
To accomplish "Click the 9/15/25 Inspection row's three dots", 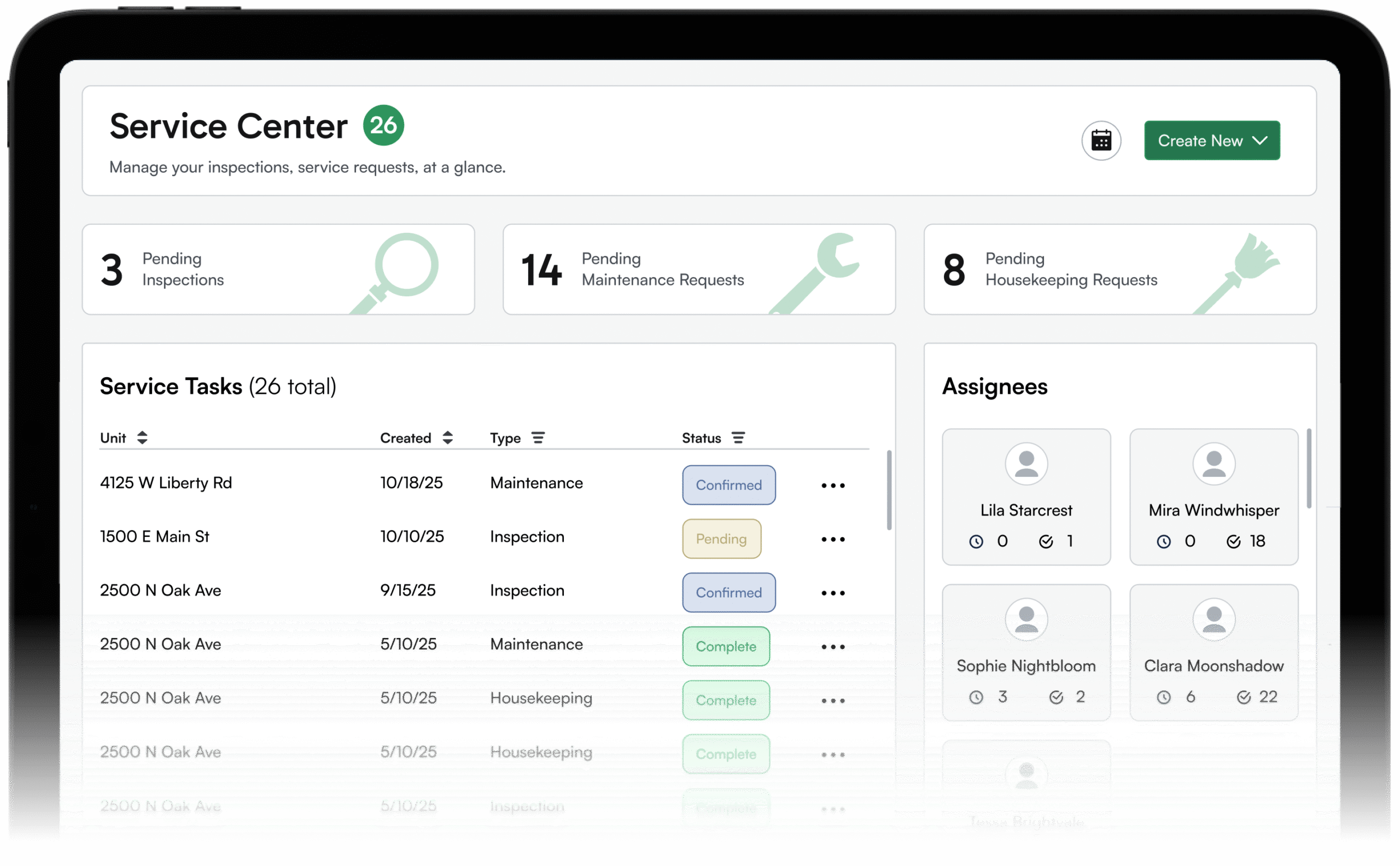I will coord(832,593).
